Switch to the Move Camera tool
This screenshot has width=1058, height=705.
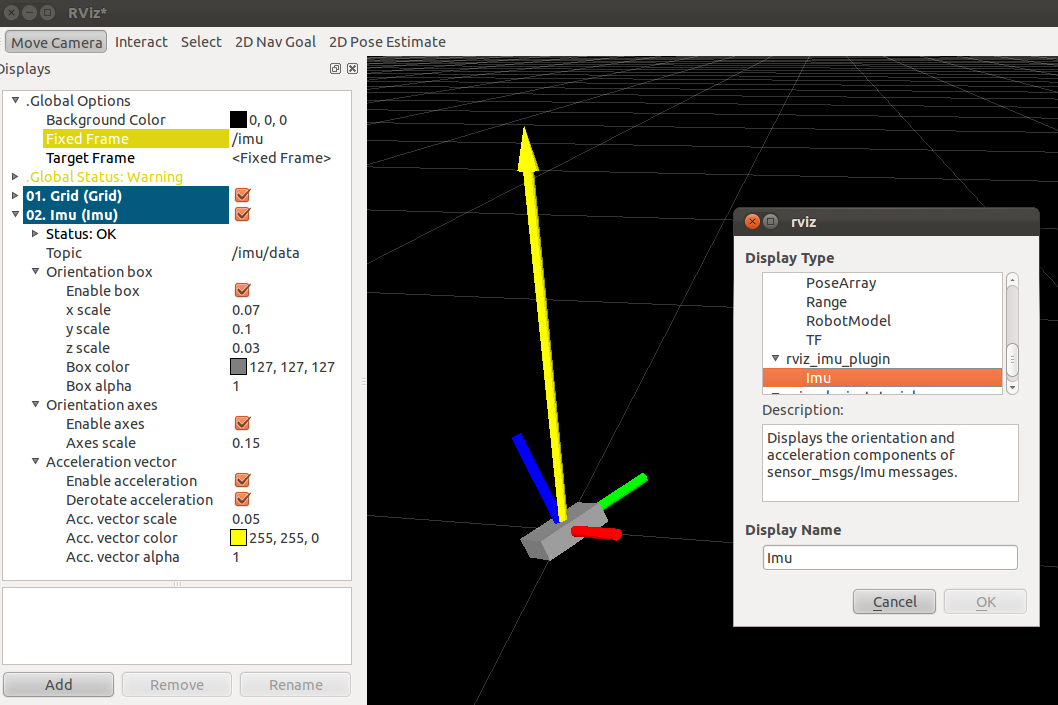click(57, 42)
